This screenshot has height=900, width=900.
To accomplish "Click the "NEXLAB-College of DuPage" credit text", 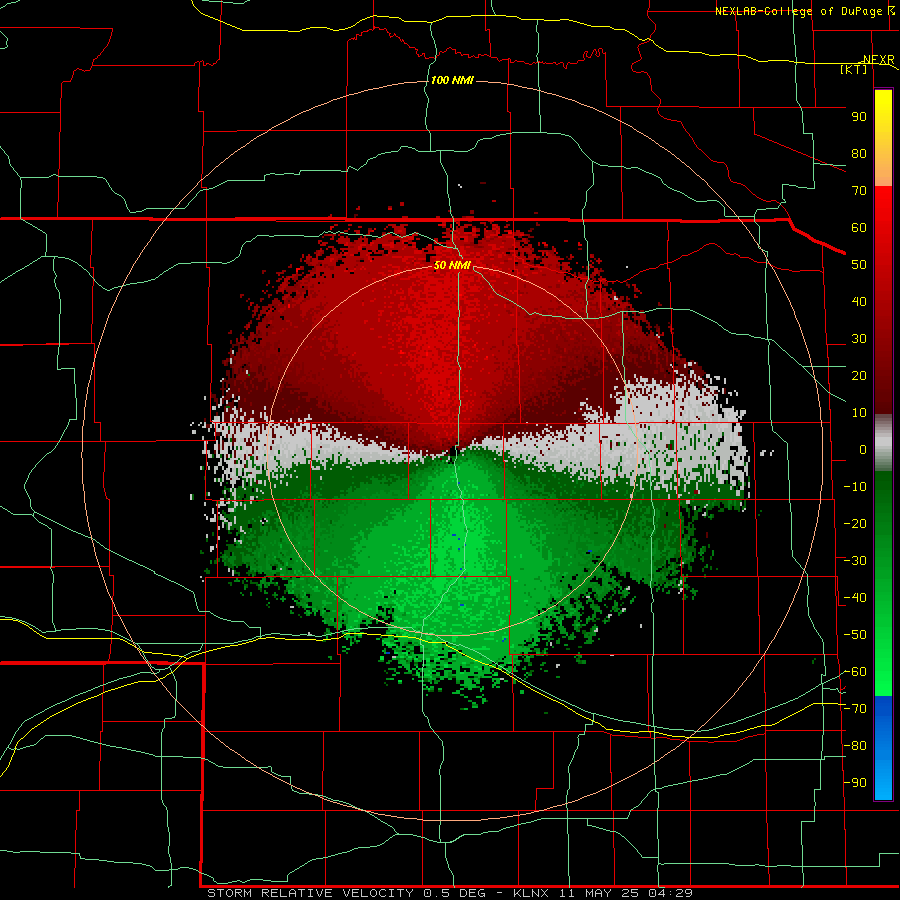I will coord(799,11).
